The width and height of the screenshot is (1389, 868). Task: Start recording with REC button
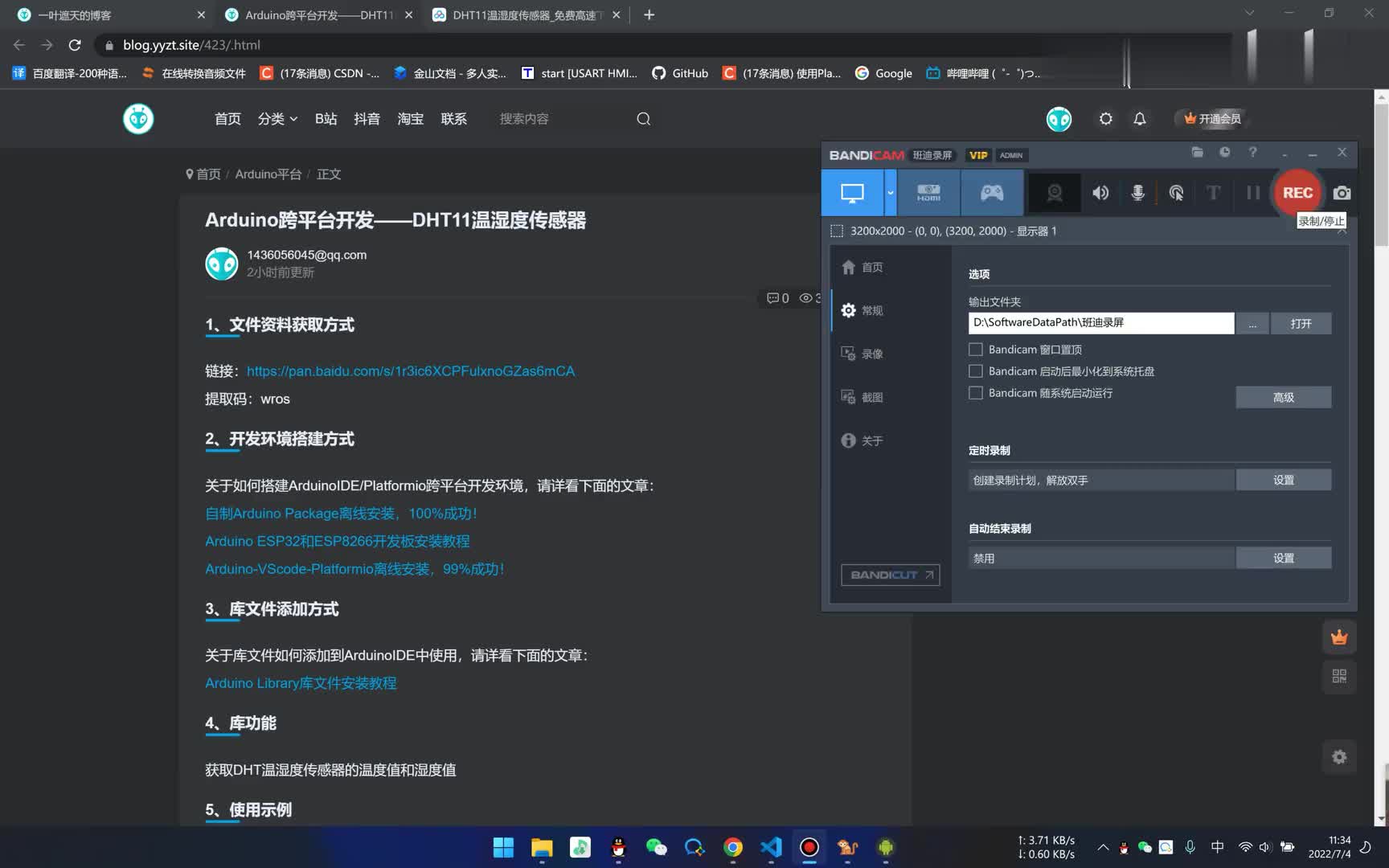(1297, 193)
